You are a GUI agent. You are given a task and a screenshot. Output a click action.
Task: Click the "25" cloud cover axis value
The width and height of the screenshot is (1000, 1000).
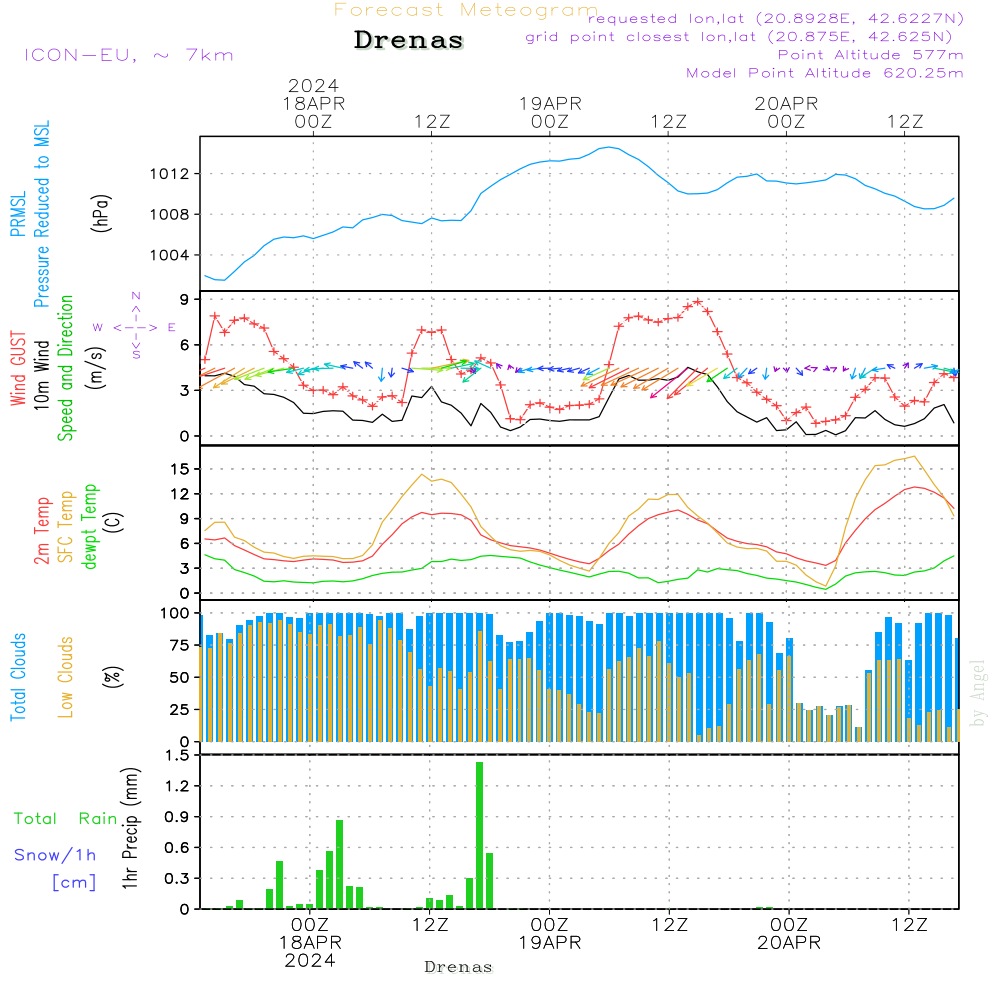coord(180,710)
